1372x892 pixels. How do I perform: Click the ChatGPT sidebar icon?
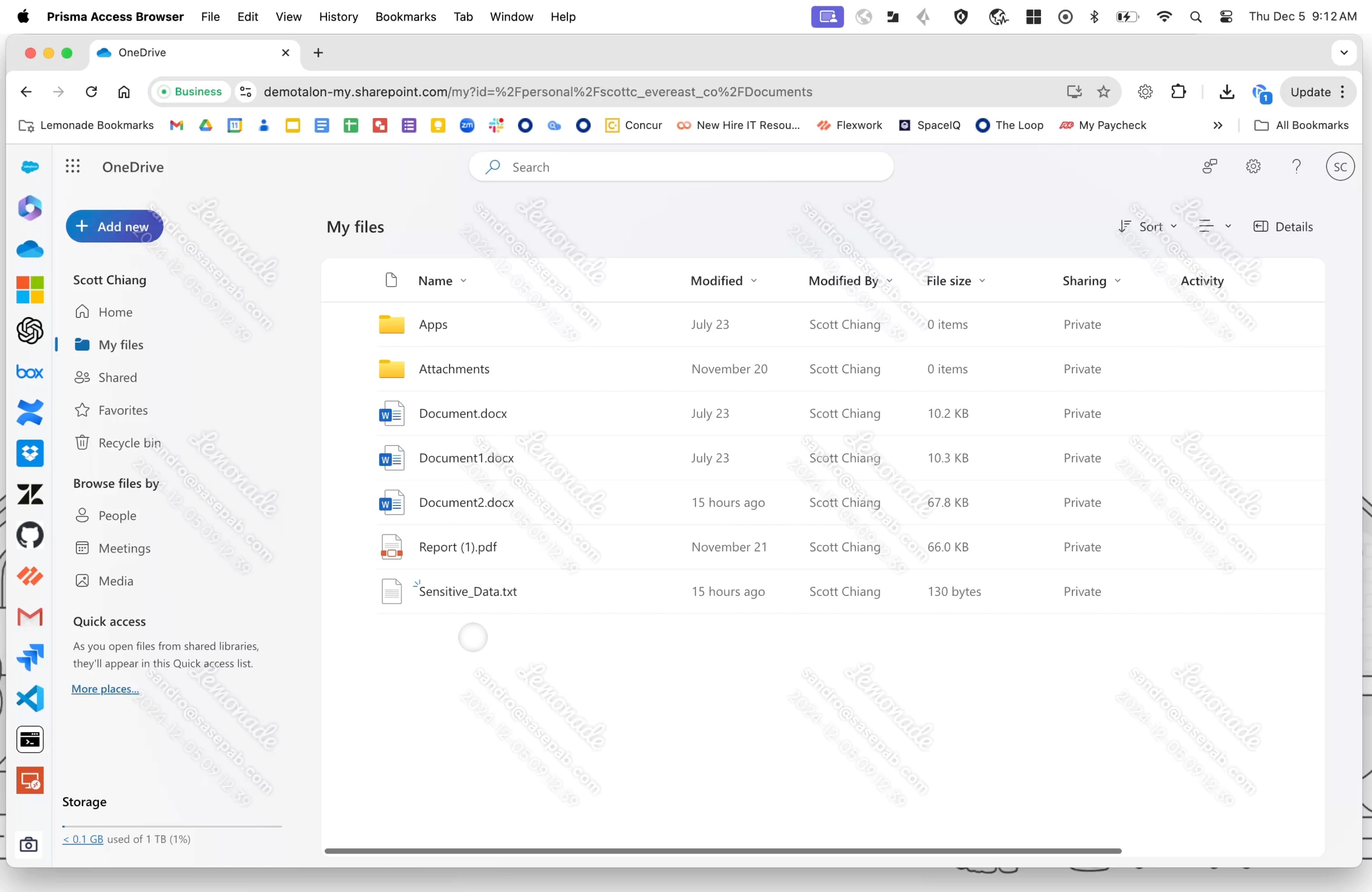[29, 331]
